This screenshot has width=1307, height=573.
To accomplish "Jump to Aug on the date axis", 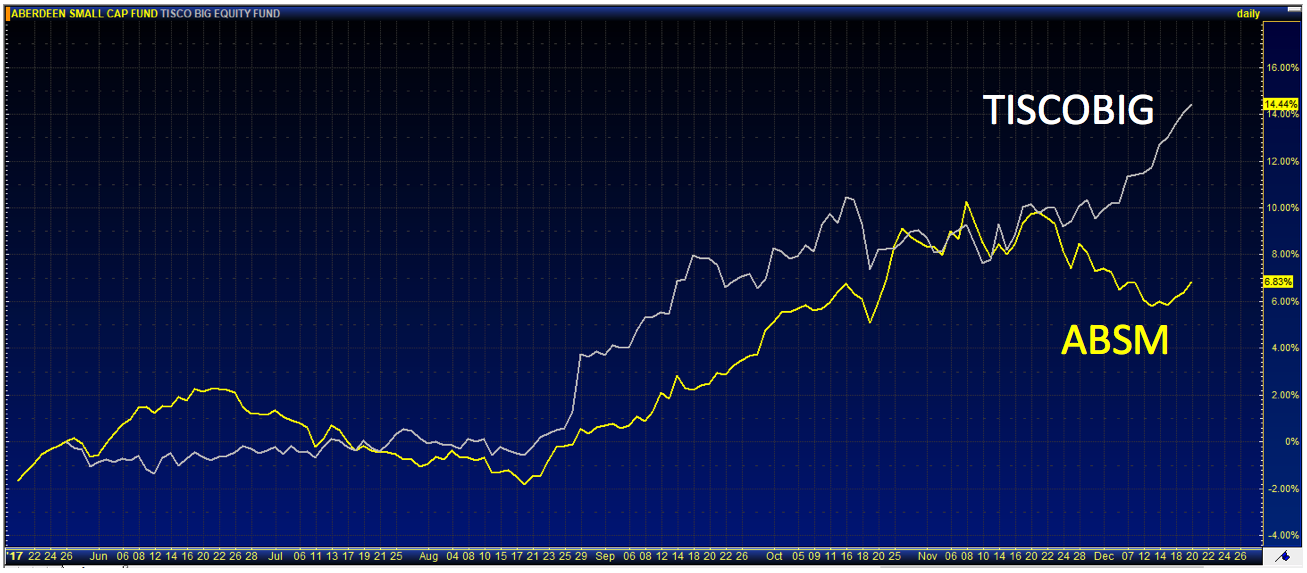I will (429, 555).
